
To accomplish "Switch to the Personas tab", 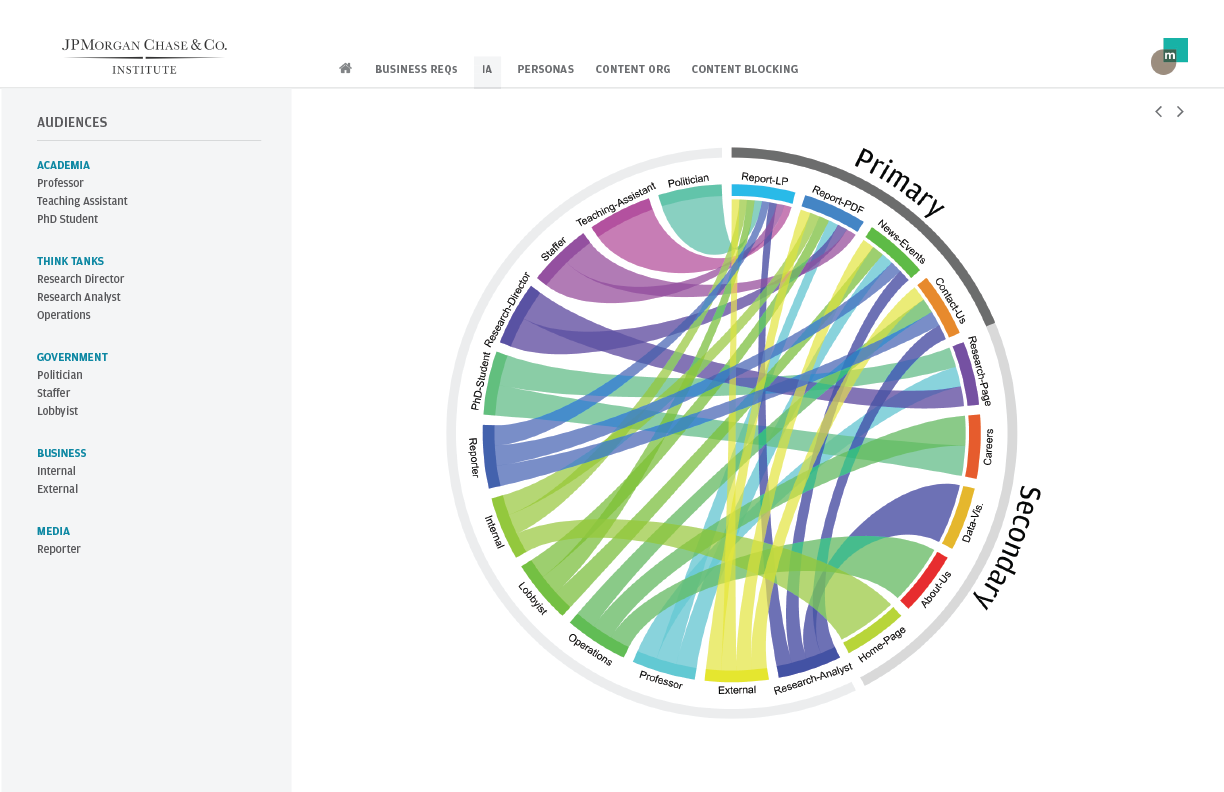I will [545, 69].
